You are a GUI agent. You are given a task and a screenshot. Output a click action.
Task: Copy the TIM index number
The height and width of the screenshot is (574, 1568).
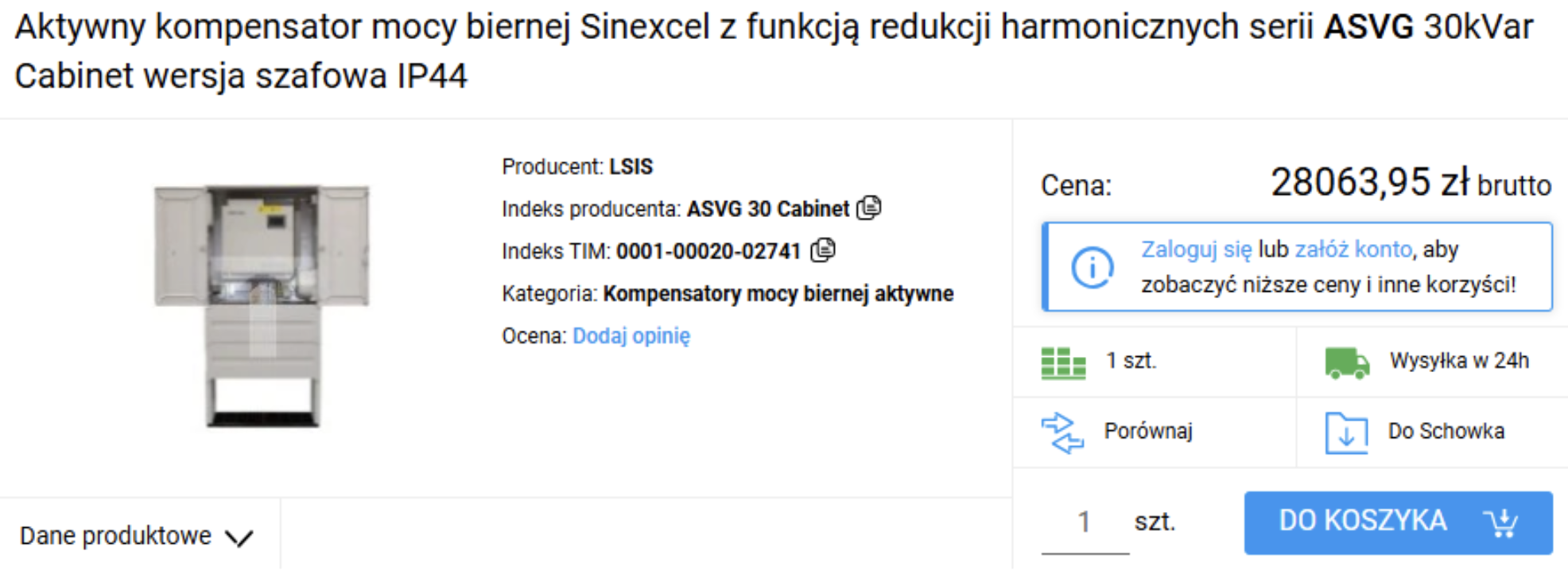tap(823, 250)
